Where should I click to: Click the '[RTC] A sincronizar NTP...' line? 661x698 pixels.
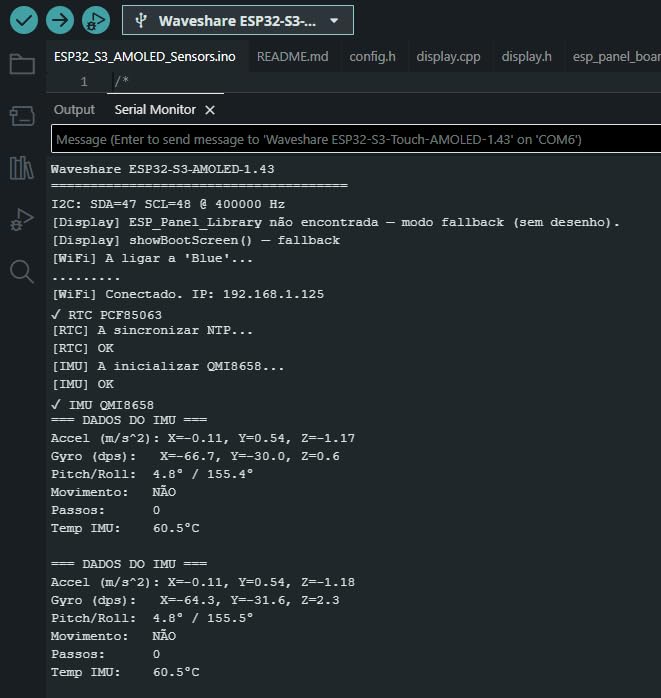pos(152,330)
